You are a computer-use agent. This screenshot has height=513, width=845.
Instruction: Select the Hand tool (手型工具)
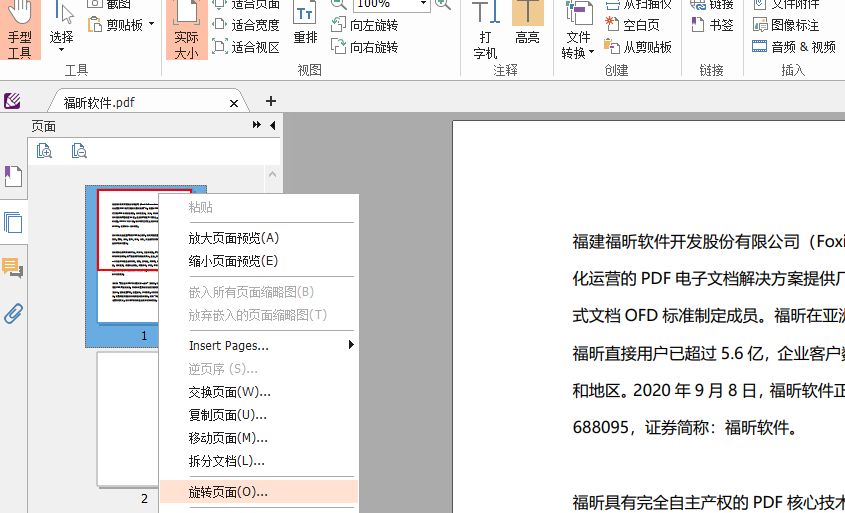20,30
